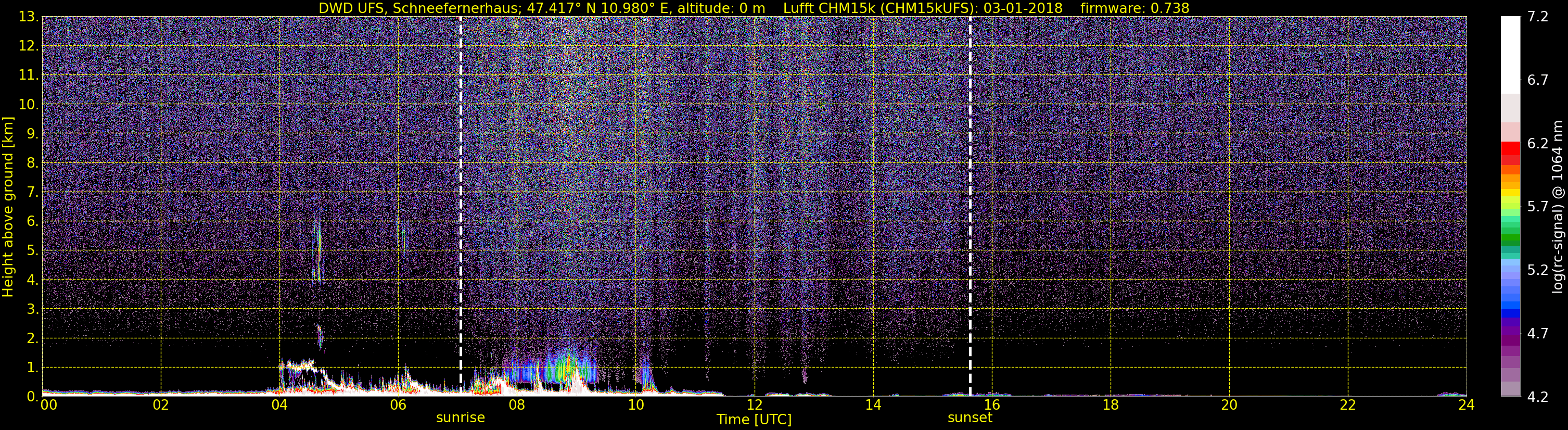Click the '1.' height axis tick label
The image size is (1568, 430).
[33, 367]
